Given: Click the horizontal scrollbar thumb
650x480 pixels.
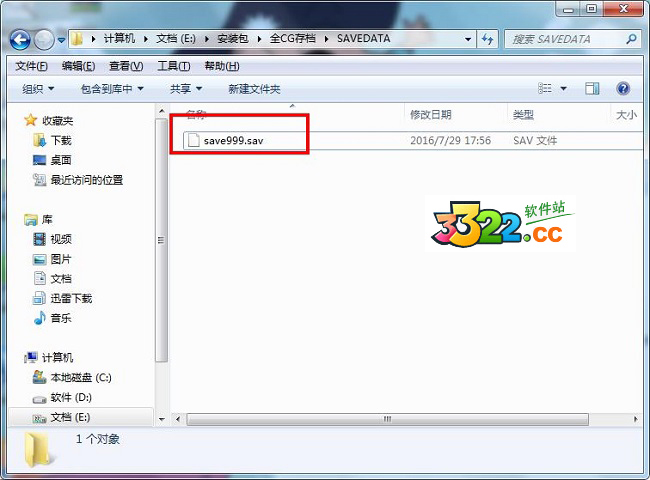Looking at the screenshot, I should [387, 419].
